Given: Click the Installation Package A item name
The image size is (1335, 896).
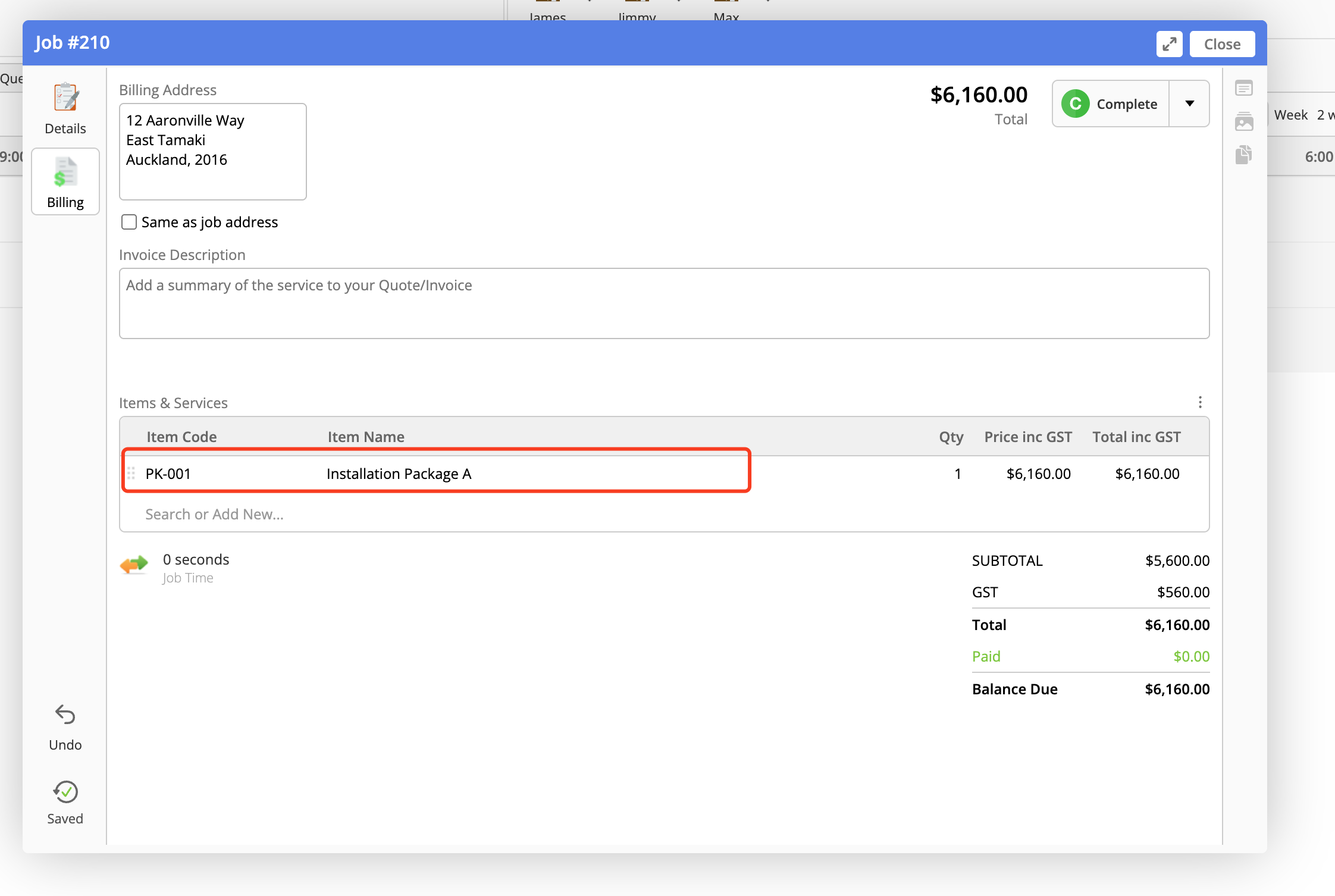Looking at the screenshot, I should [399, 474].
